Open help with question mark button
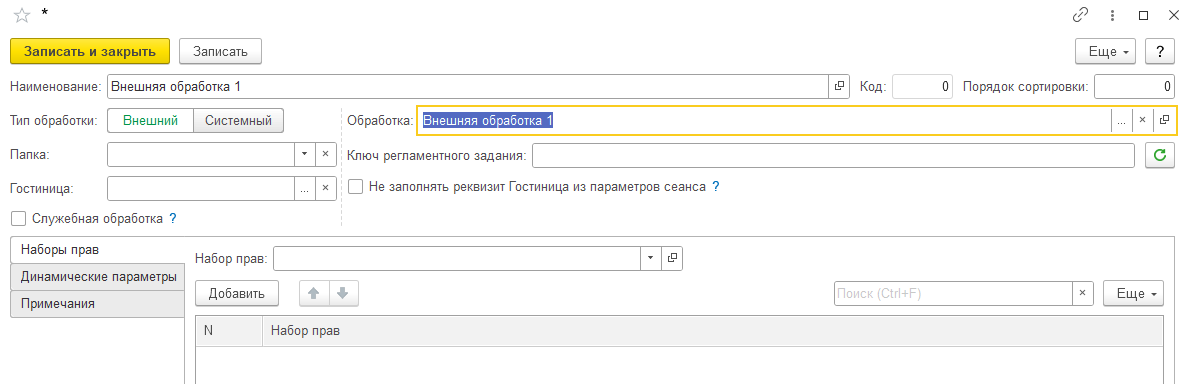 [1160, 52]
